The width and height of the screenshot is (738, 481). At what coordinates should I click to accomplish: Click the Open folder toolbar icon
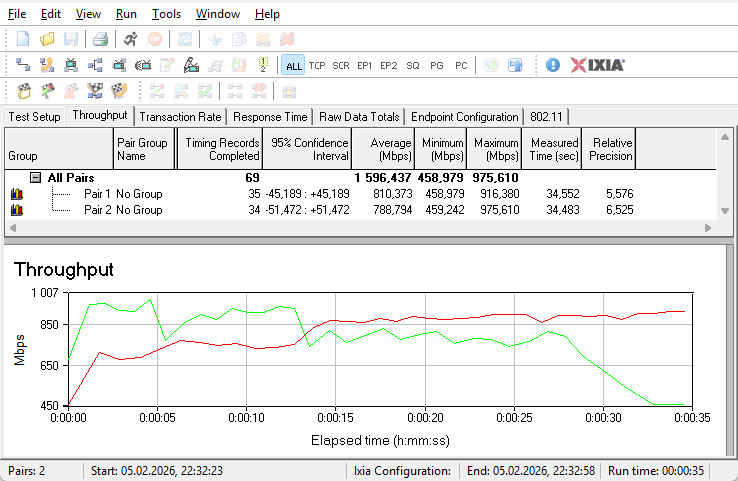(46, 39)
